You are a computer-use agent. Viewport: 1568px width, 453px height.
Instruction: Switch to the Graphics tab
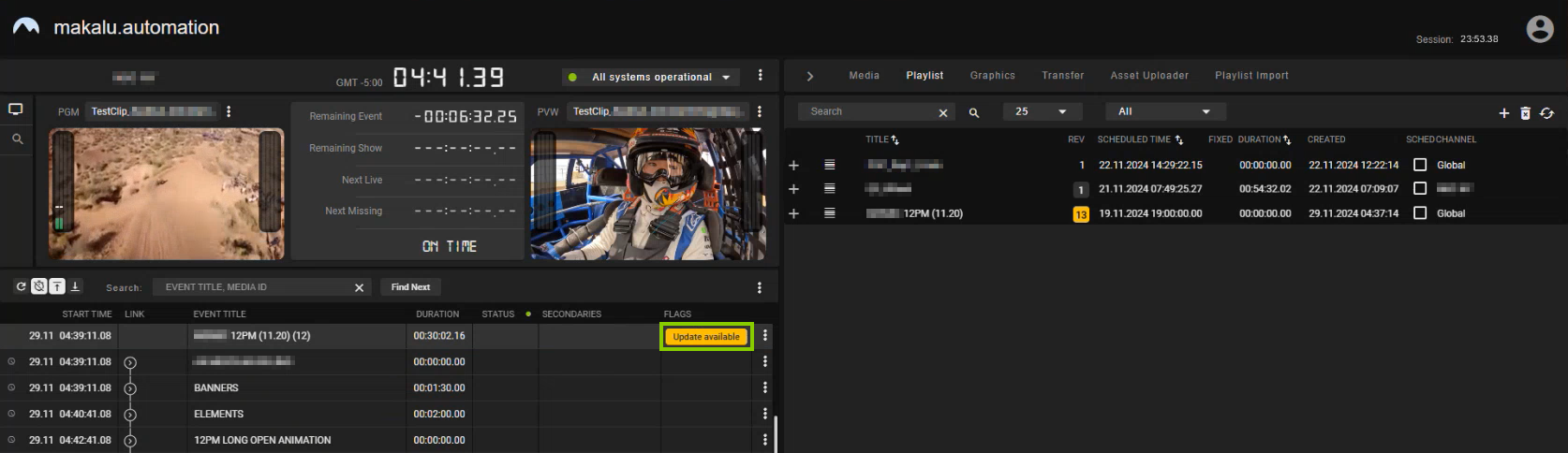[992, 76]
